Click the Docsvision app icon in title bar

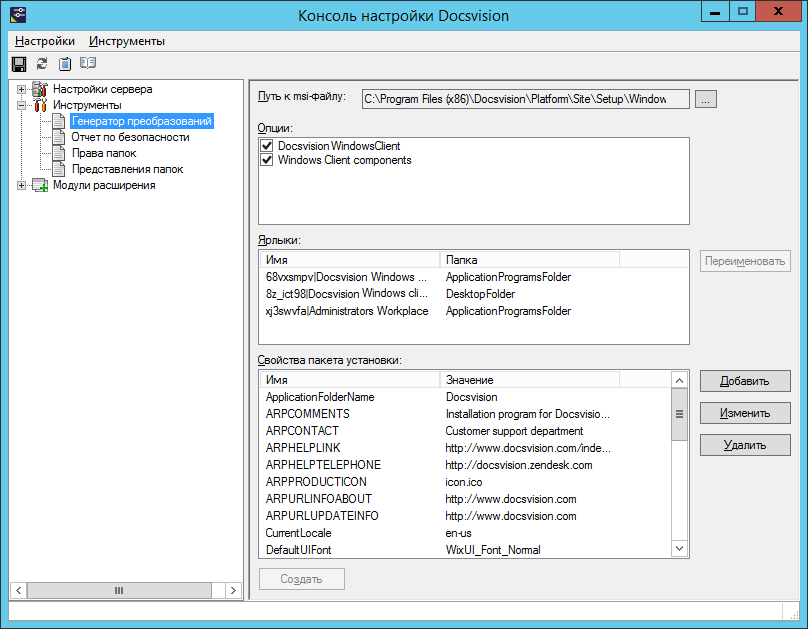click(18, 15)
